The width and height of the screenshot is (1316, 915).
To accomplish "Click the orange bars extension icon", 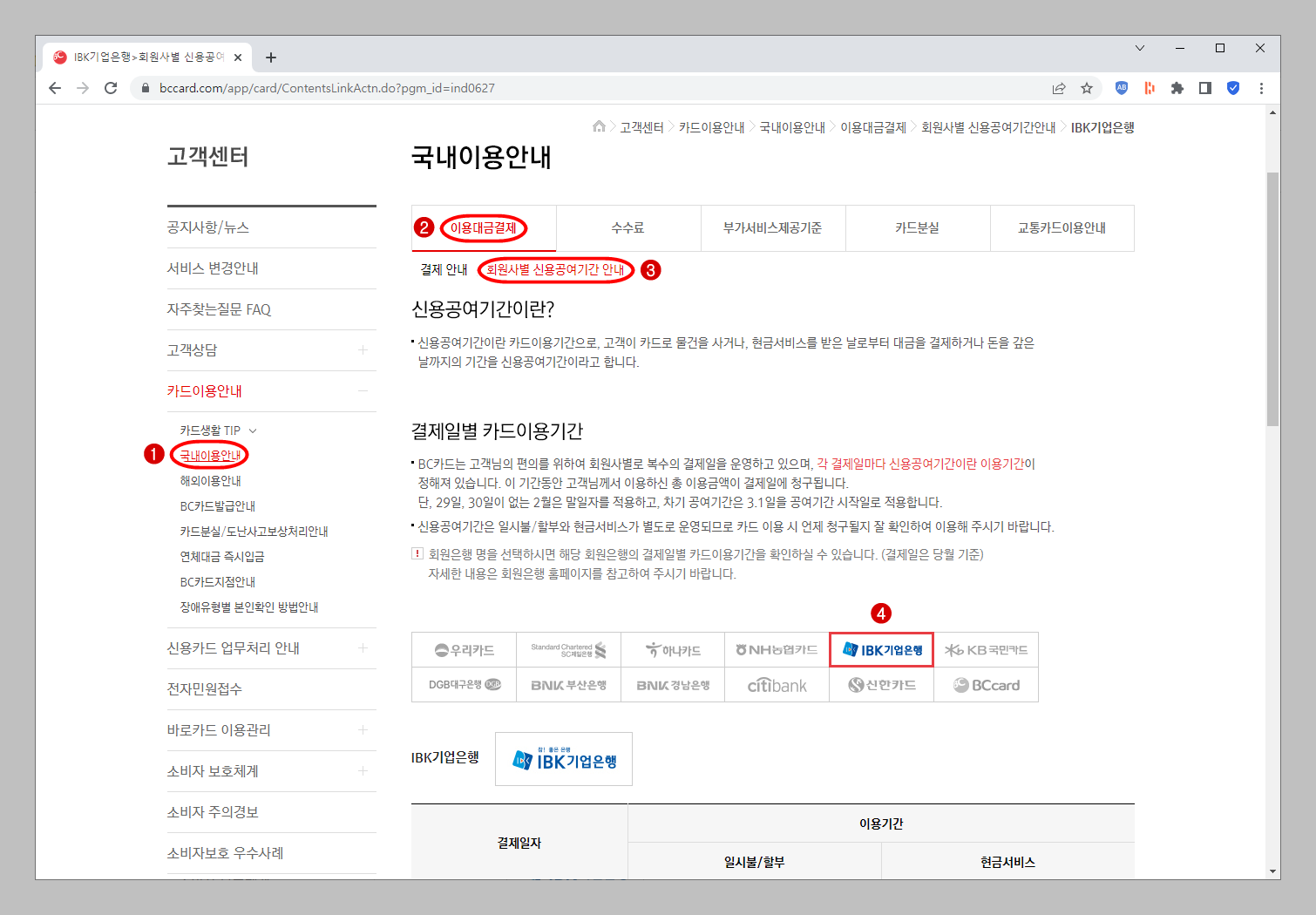I will point(1150,88).
